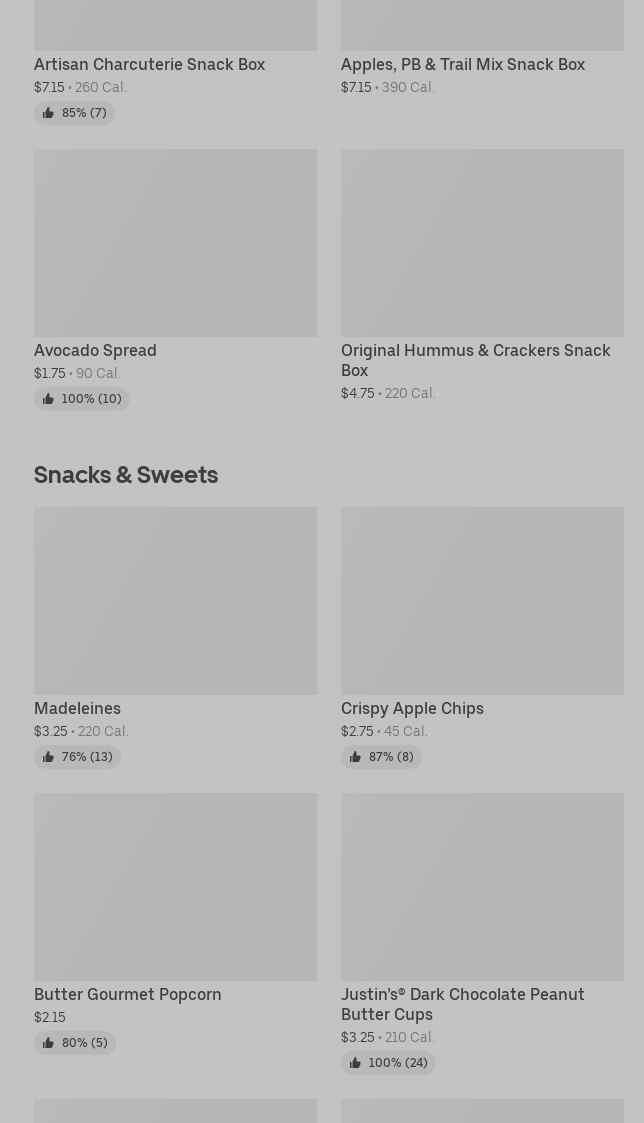644x1123 pixels.
Task: Click the Crispy Apple Chips title
Action: pos(412,709)
